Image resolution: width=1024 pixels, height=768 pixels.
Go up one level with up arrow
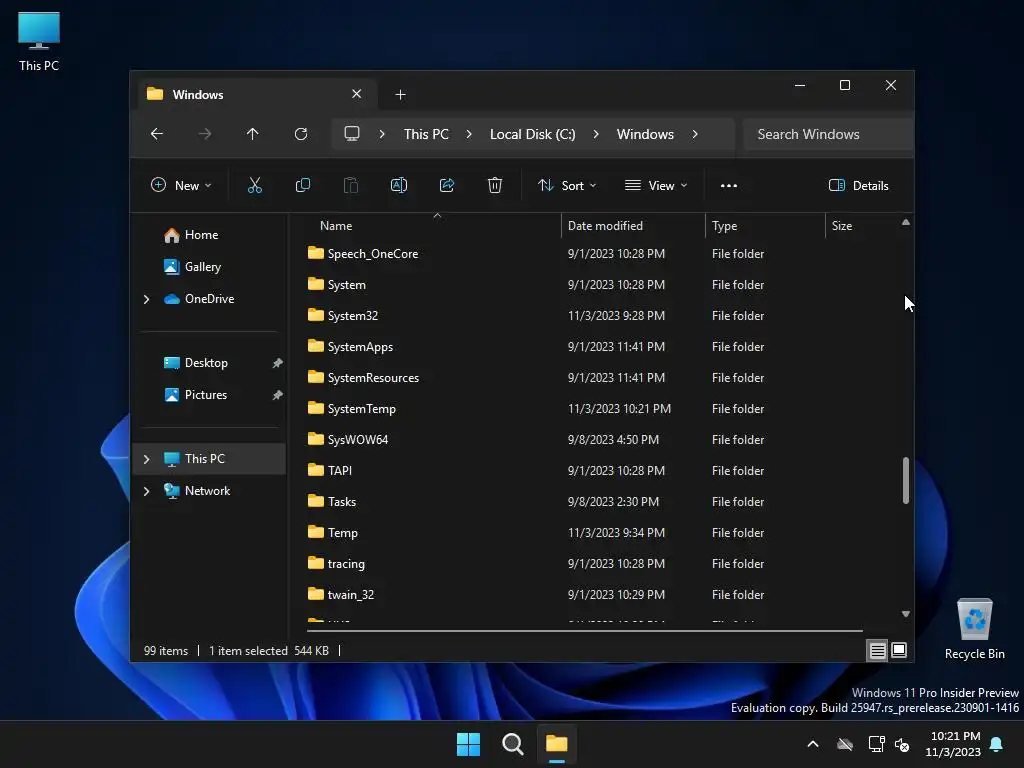coord(253,134)
